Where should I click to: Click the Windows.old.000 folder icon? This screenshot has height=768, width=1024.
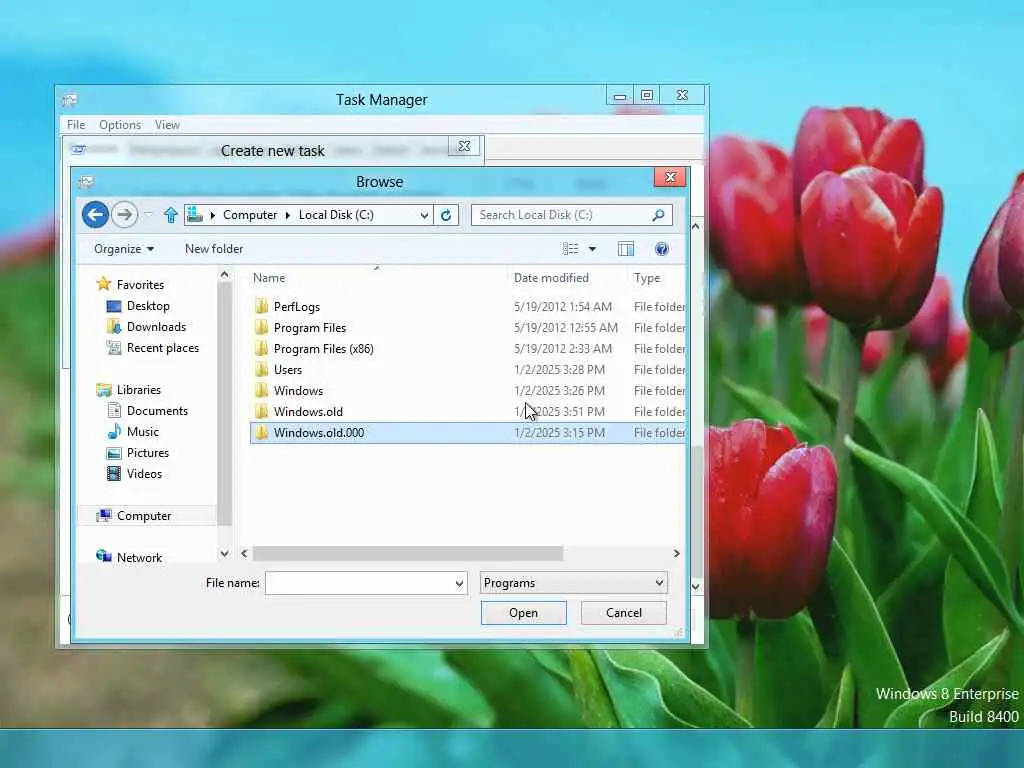(x=261, y=432)
